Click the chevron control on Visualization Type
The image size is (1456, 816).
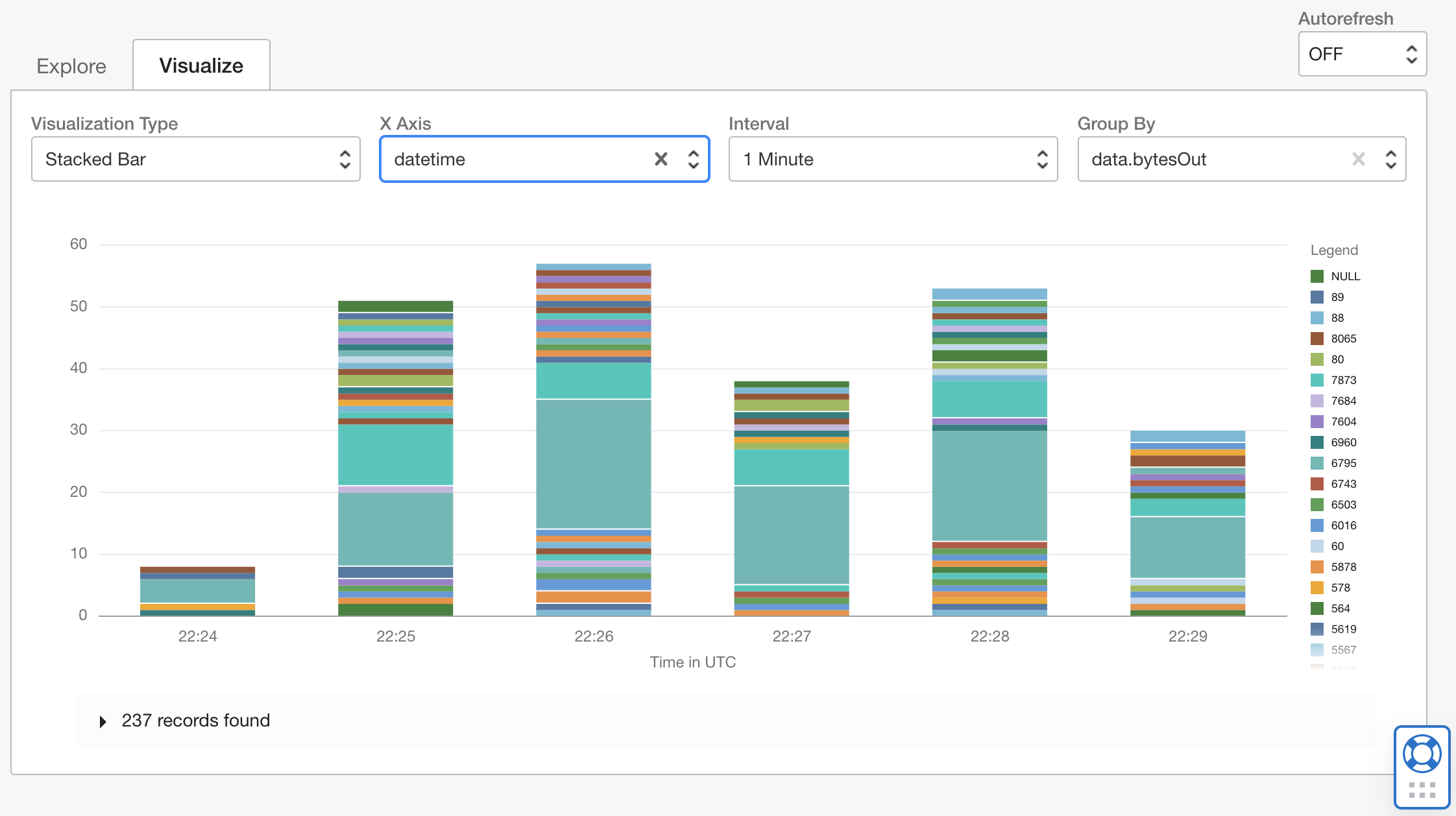(x=346, y=159)
